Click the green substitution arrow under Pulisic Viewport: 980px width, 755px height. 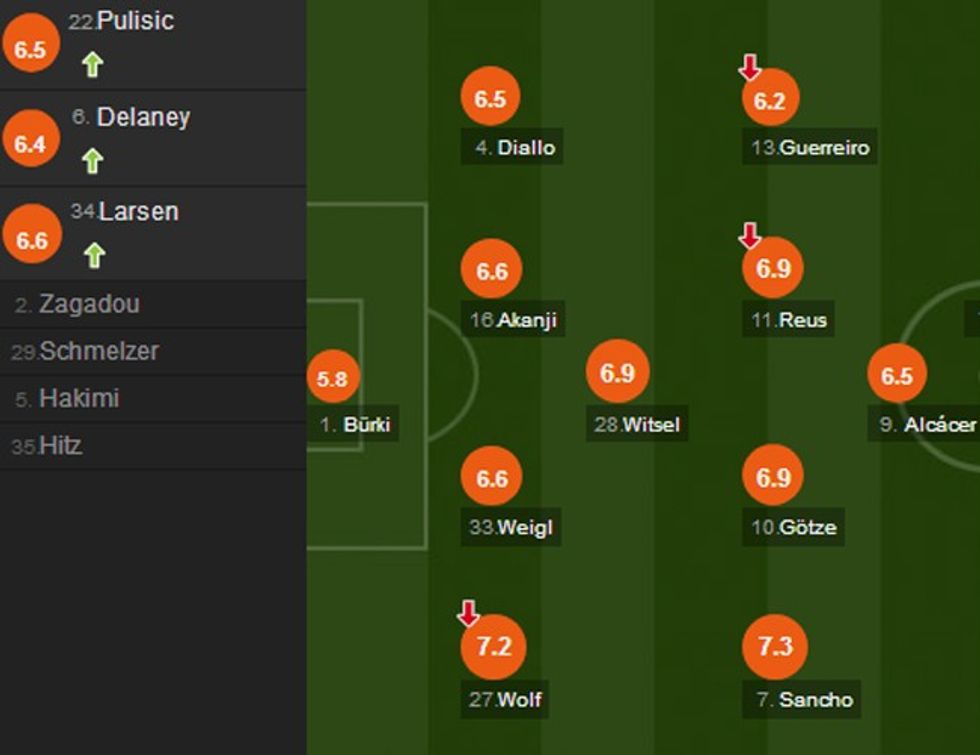[x=93, y=66]
